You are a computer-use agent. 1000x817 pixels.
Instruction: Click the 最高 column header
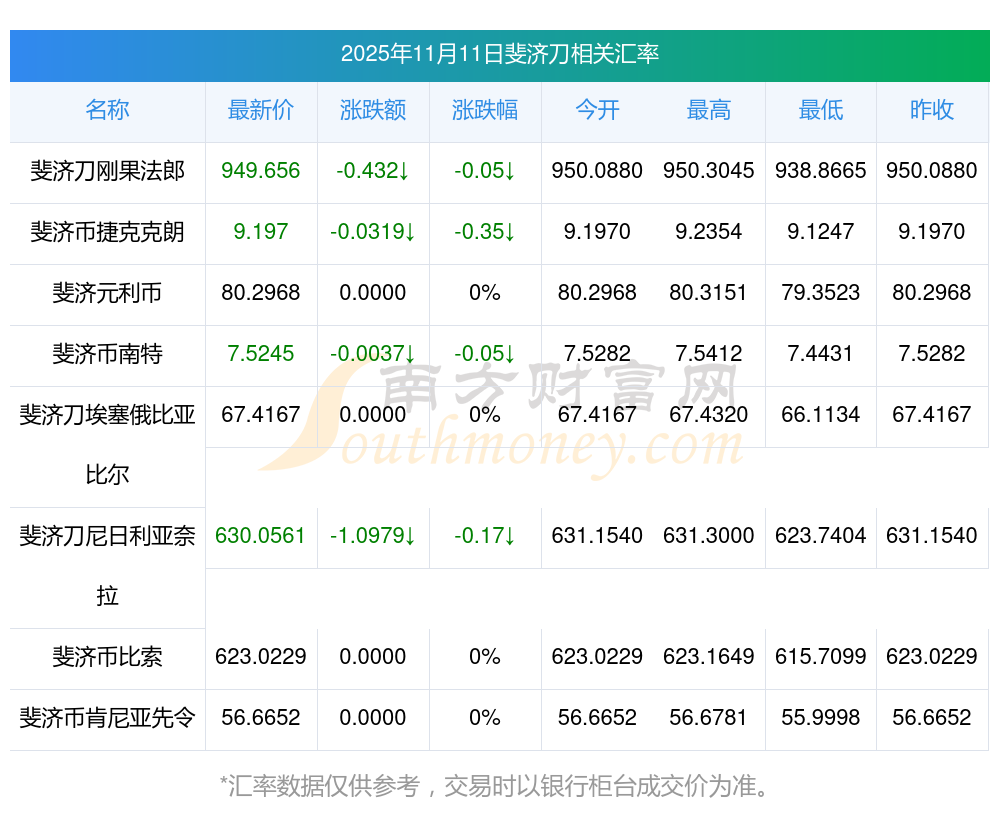point(709,110)
